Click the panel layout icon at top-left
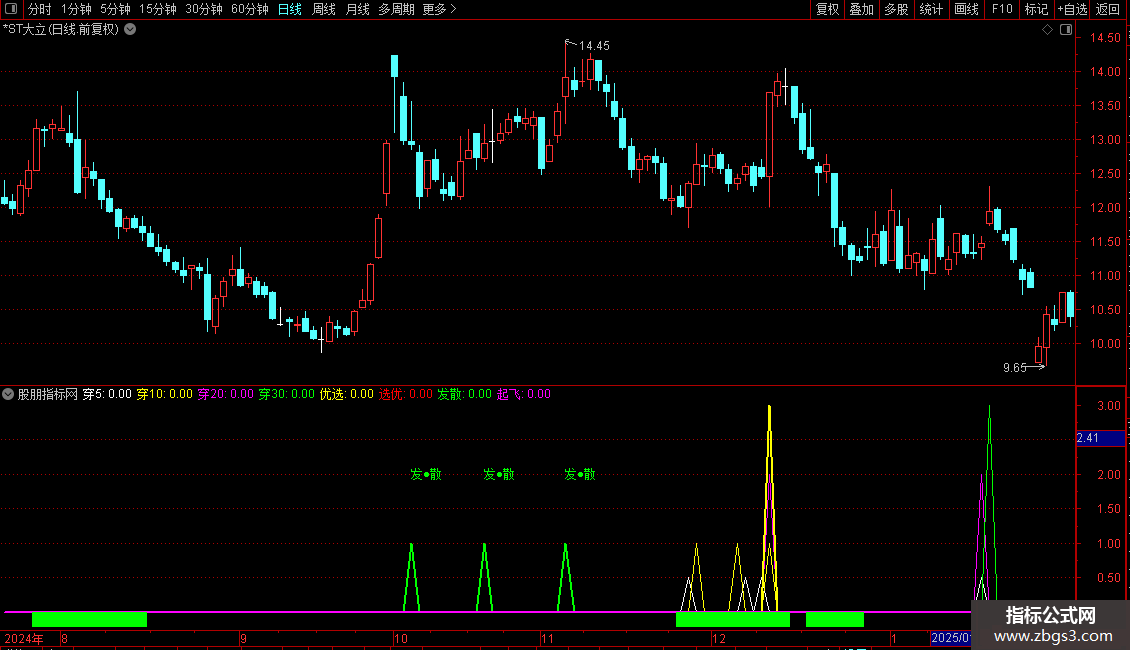 11,9
